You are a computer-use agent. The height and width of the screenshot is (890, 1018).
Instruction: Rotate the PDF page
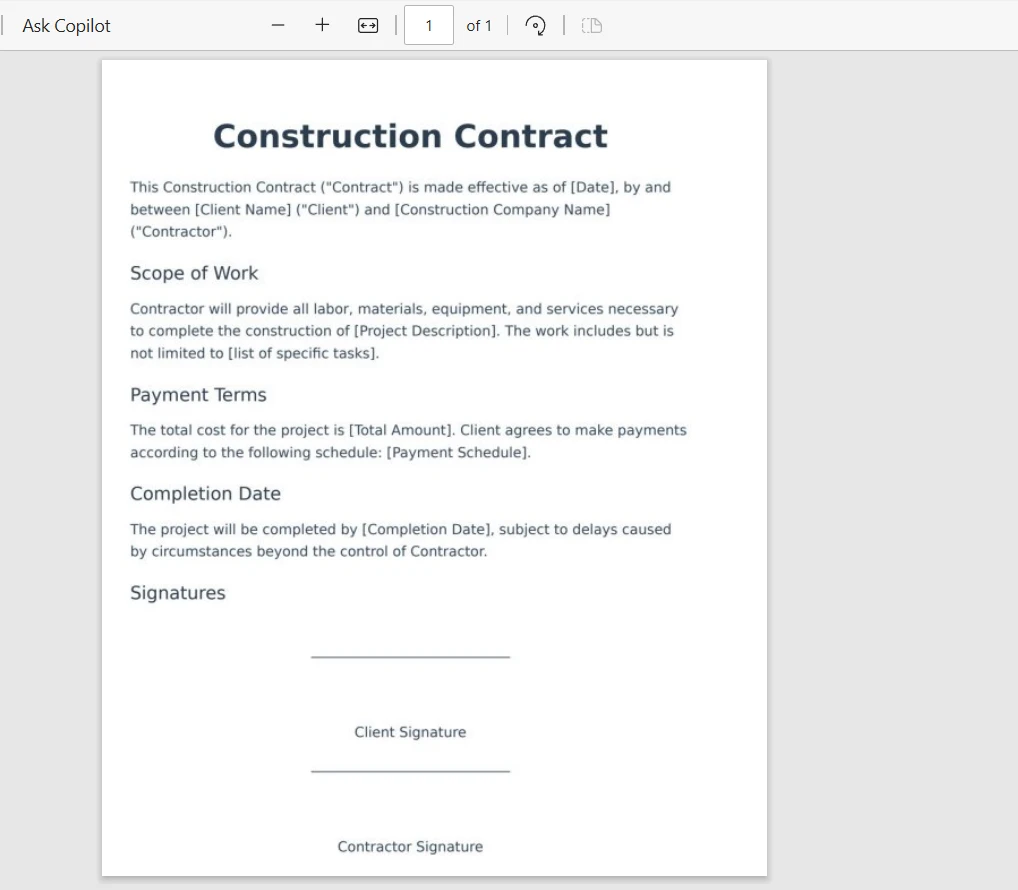pos(535,26)
